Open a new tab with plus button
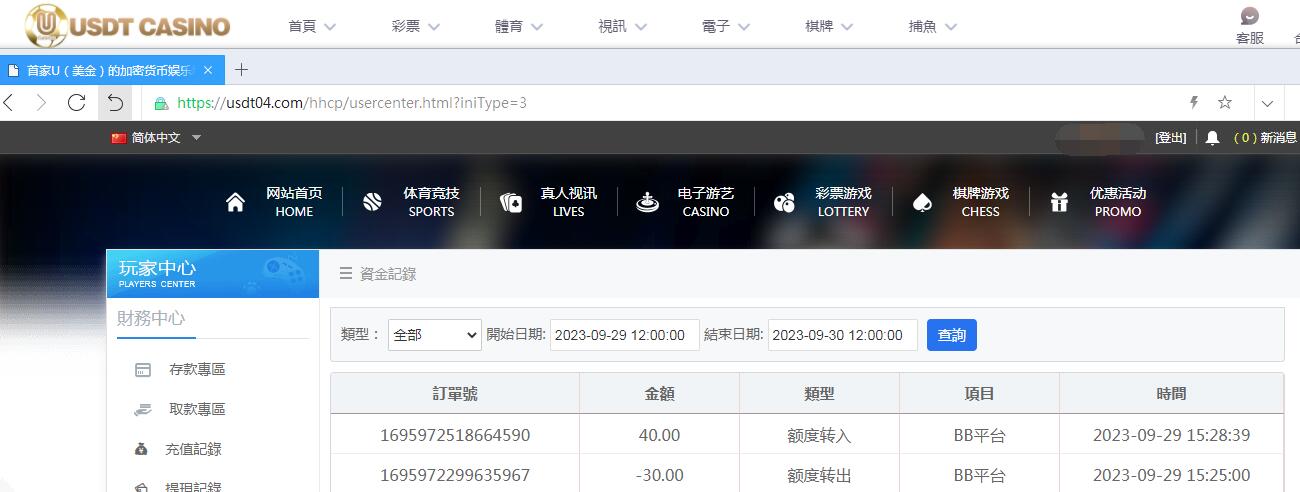This screenshot has height=492, width=1300. (241, 69)
